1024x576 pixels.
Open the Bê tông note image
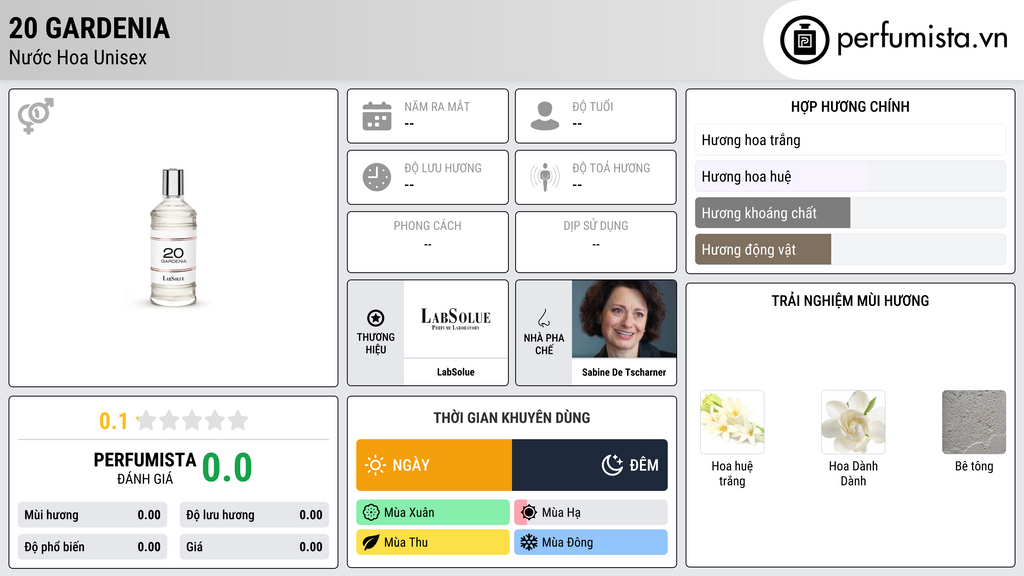[x=974, y=422]
